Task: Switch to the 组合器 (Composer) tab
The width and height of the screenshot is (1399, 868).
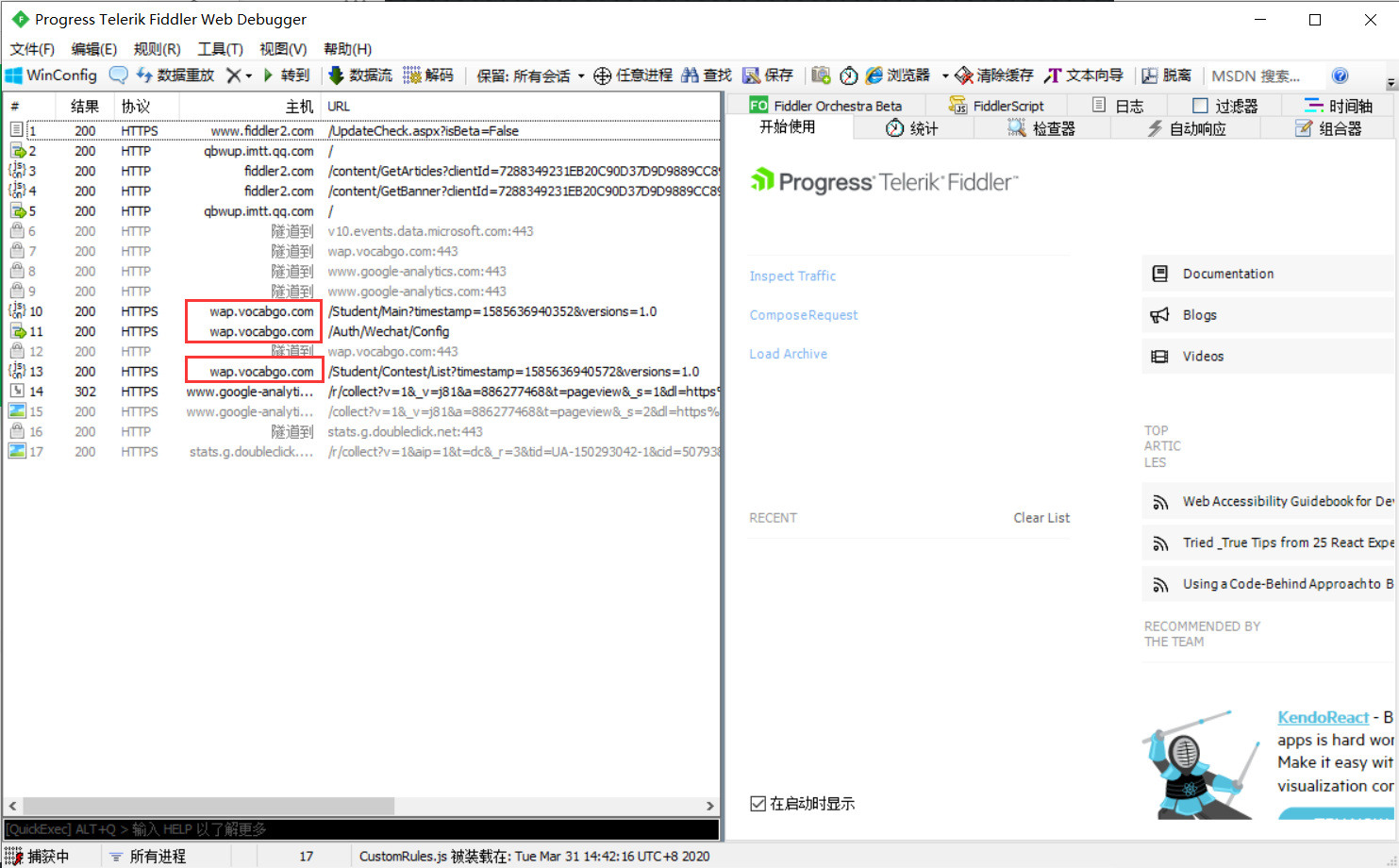Action: tap(1327, 128)
